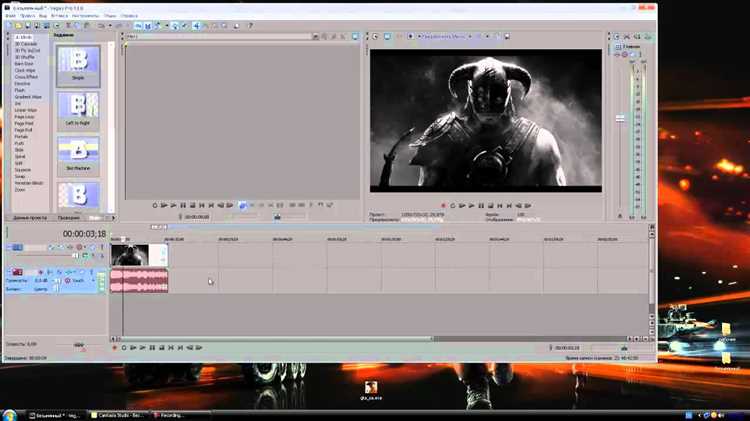Select Venetian Blinds in transitions list

[x=29, y=183]
